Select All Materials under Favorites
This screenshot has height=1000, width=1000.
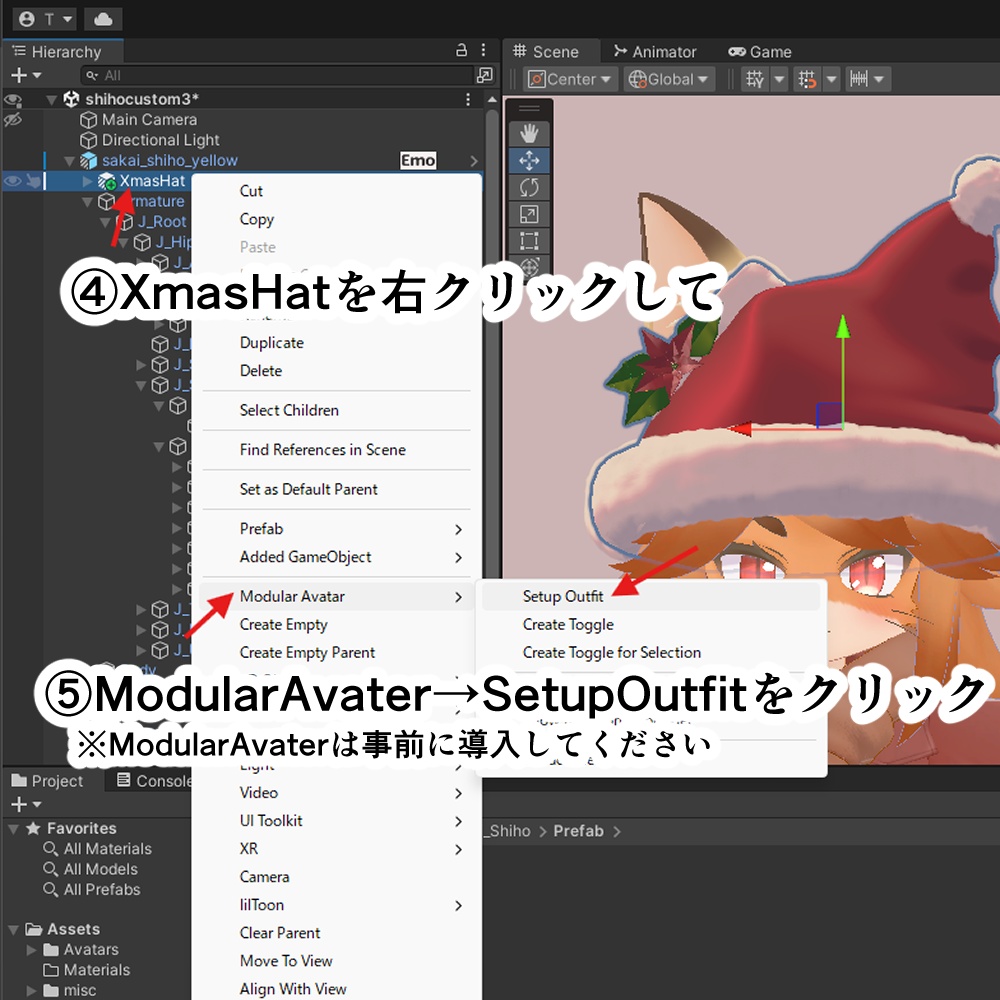(x=98, y=849)
